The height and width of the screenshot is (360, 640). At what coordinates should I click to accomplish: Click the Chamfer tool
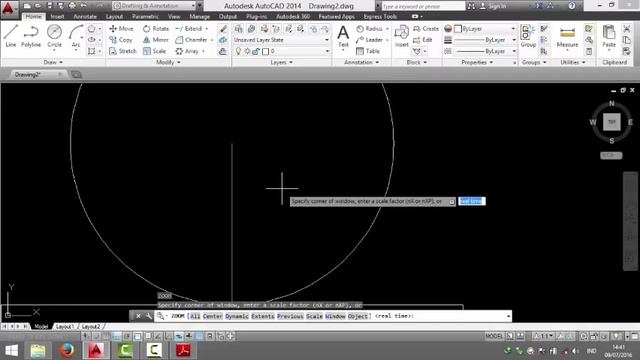tap(191, 40)
